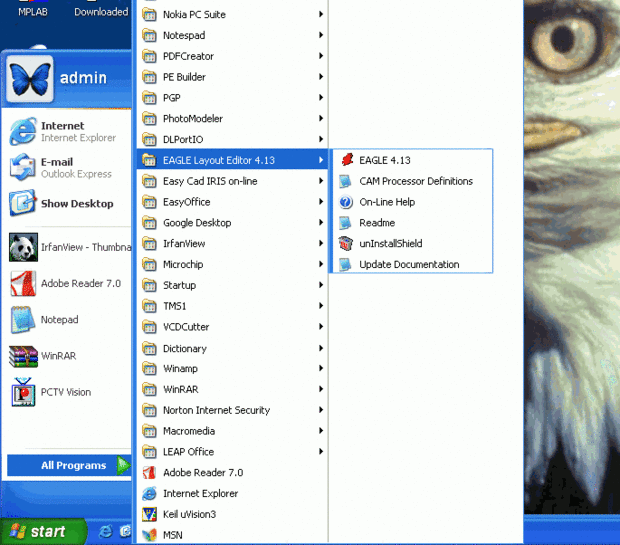620x545 pixels.
Task: Click the unInstallShield icon
Action: [346, 244]
